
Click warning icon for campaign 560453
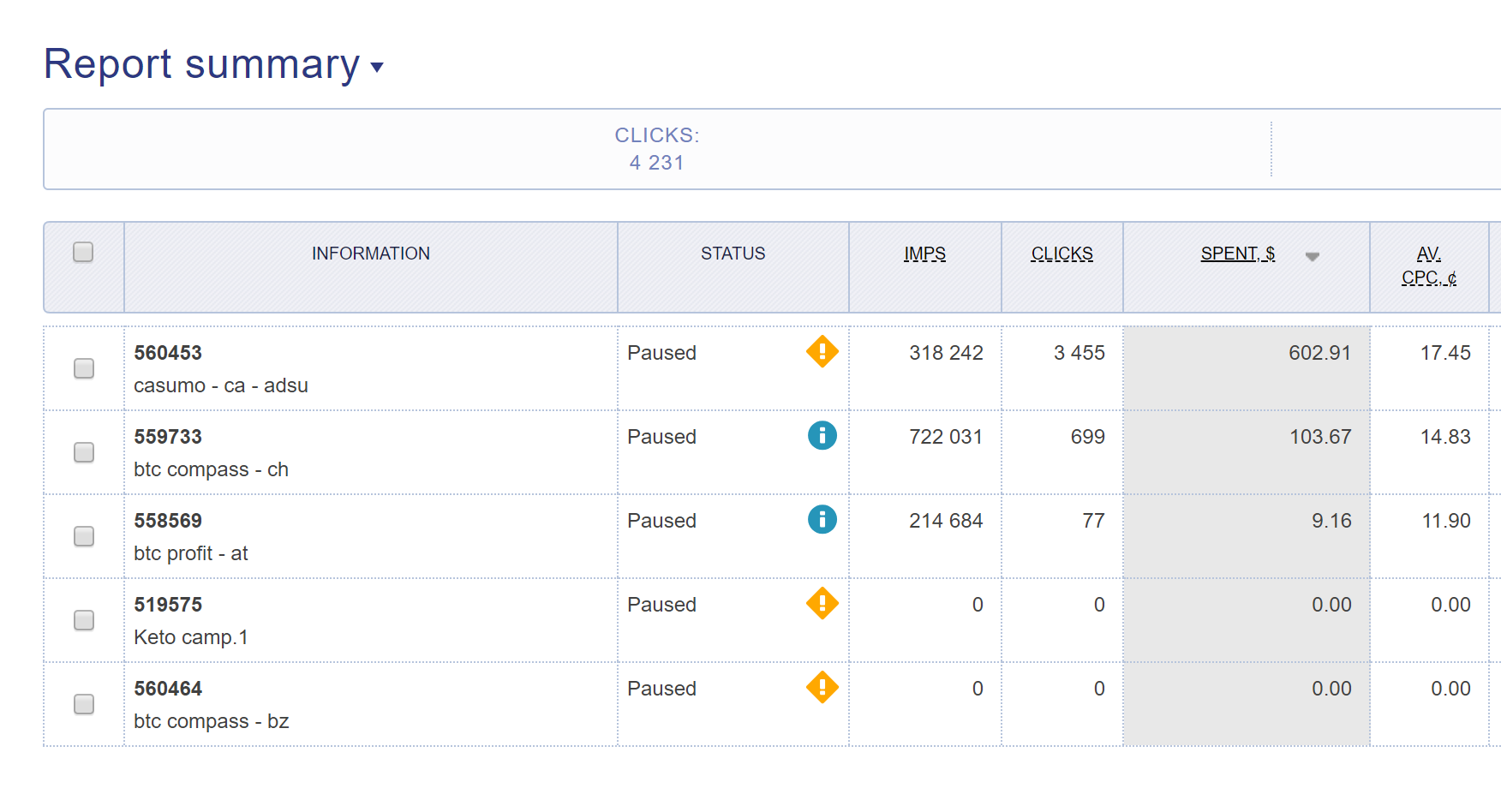822,351
